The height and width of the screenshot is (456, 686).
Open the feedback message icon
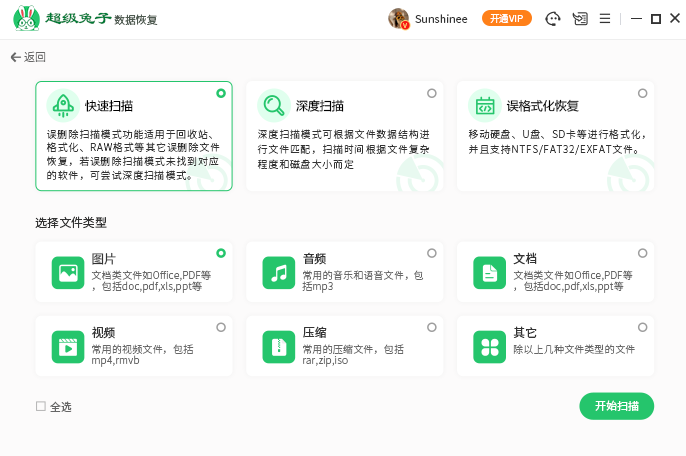coord(580,19)
